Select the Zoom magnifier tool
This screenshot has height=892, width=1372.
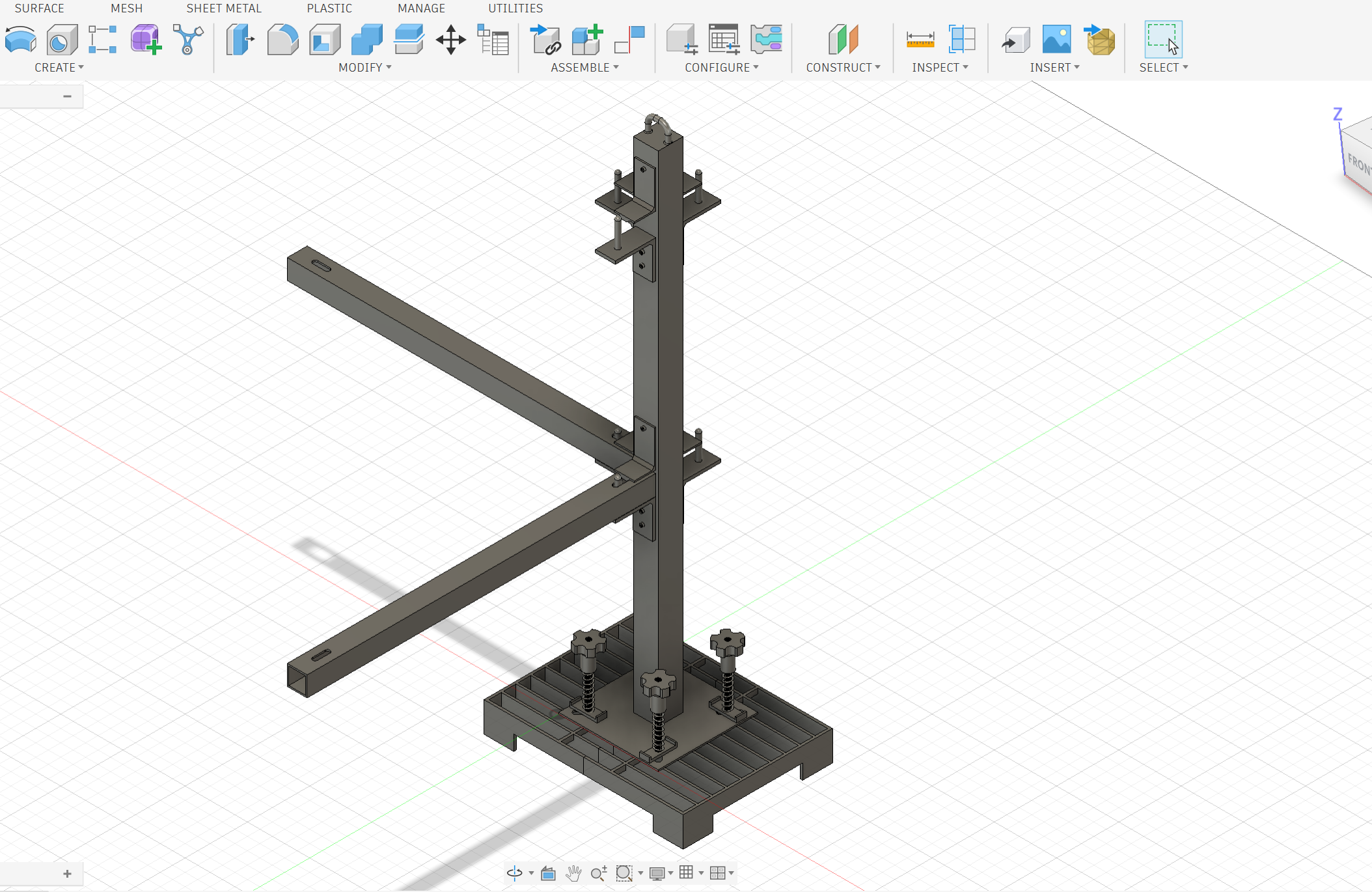click(x=599, y=873)
